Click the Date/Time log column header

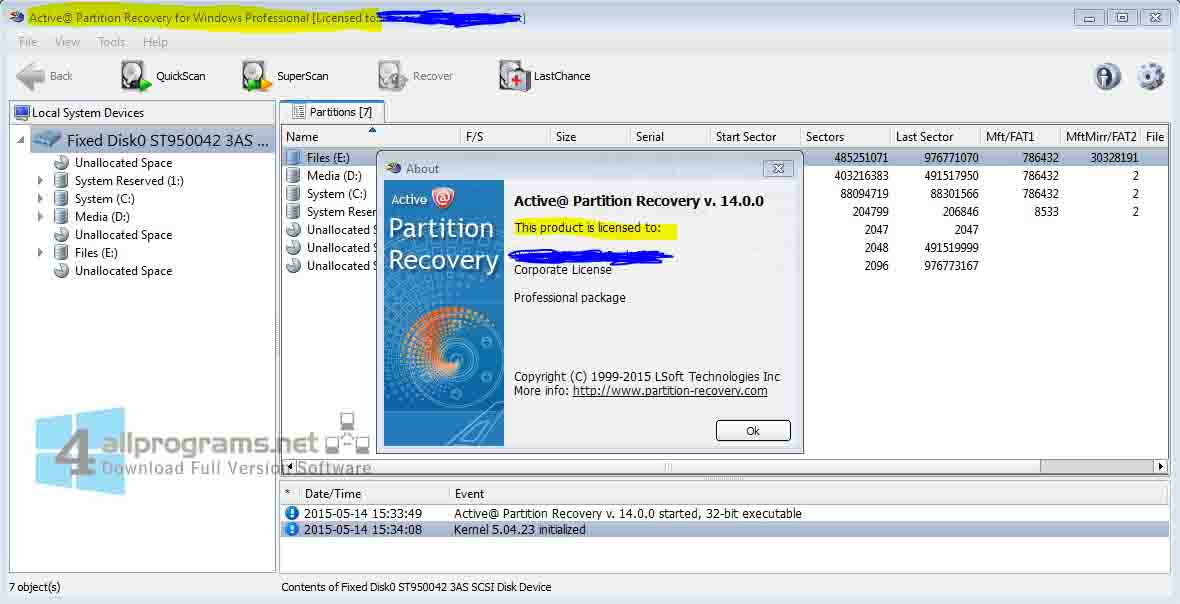pyautogui.click(x=373, y=494)
